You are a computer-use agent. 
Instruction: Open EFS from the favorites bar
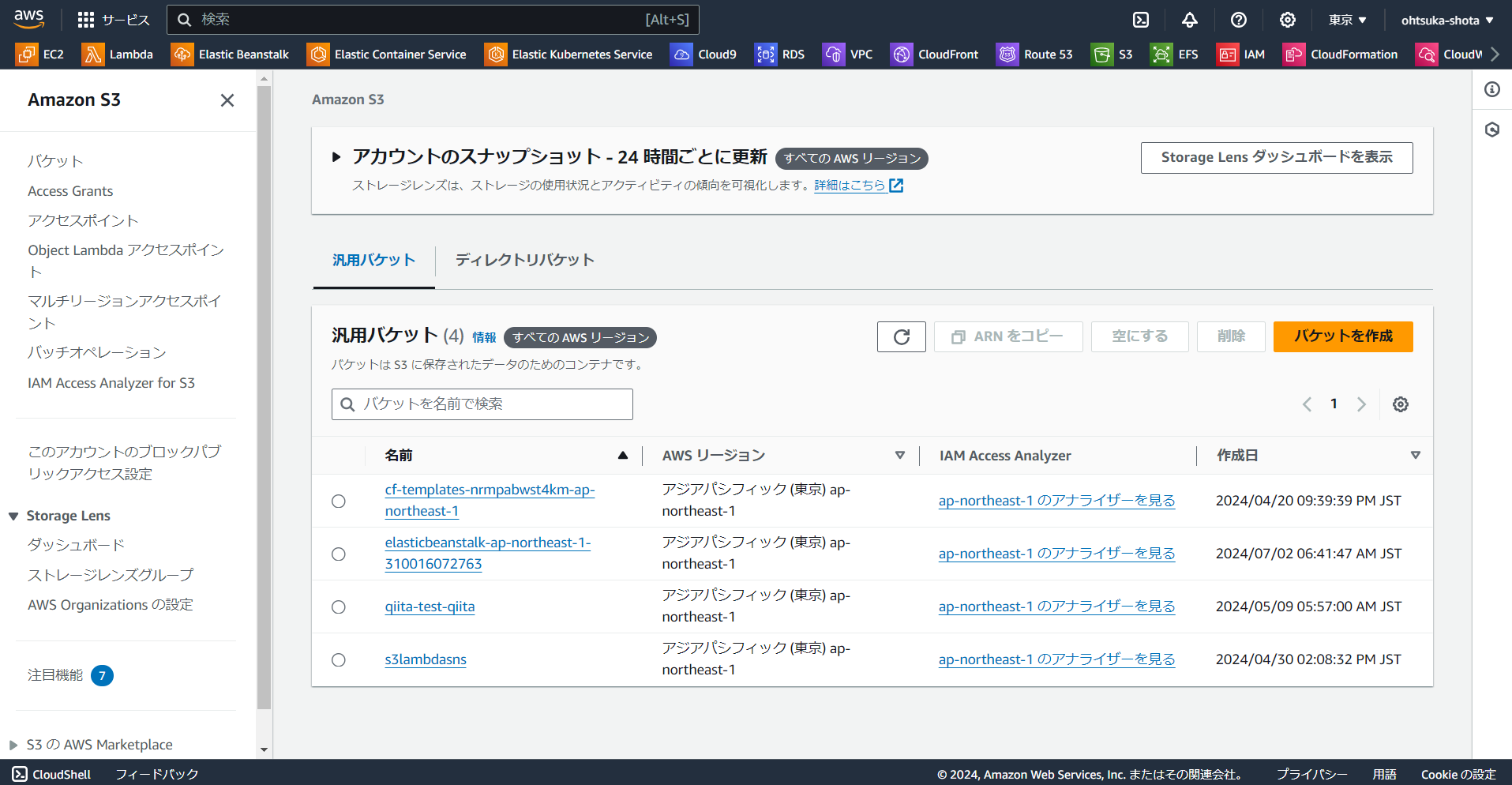tap(1175, 54)
